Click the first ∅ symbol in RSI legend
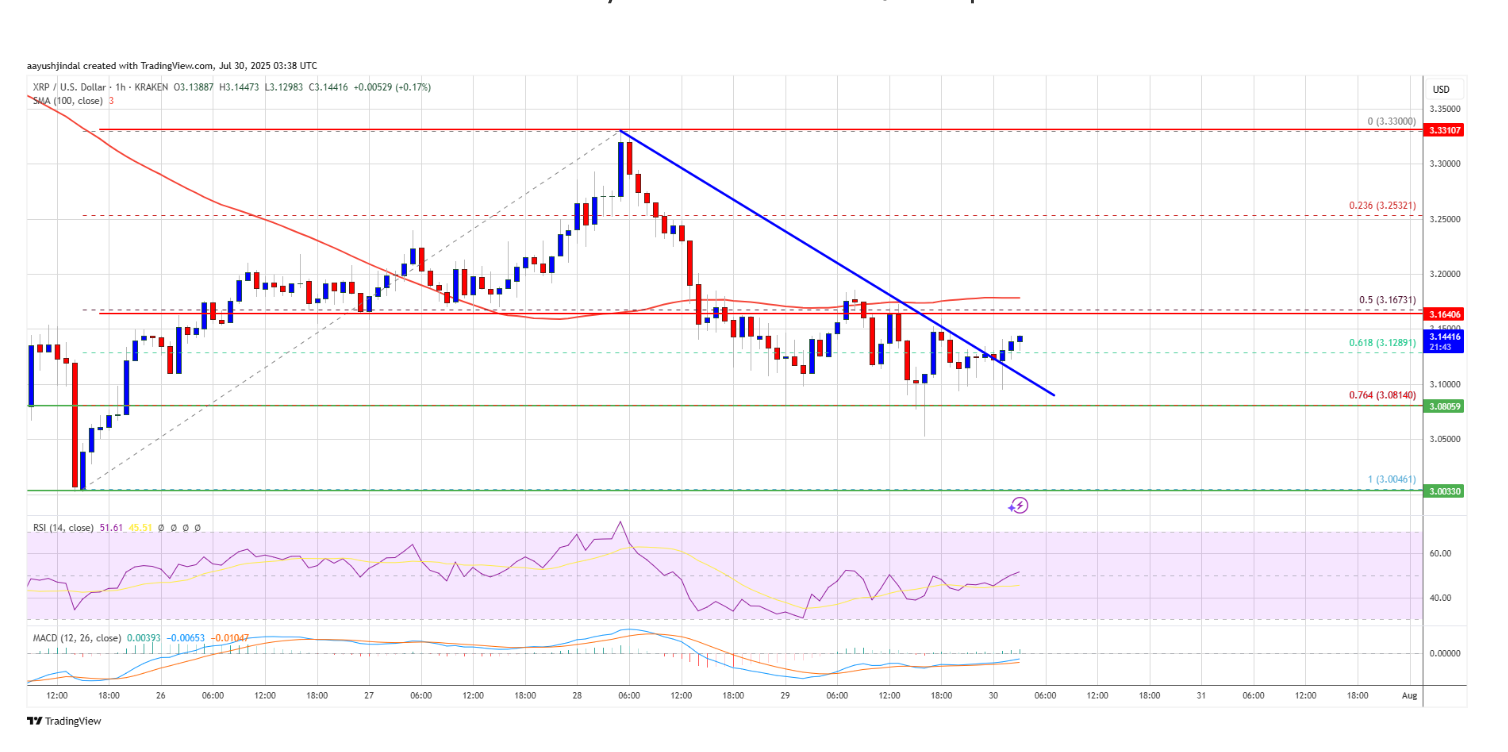1508x752 pixels. [162, 527]
